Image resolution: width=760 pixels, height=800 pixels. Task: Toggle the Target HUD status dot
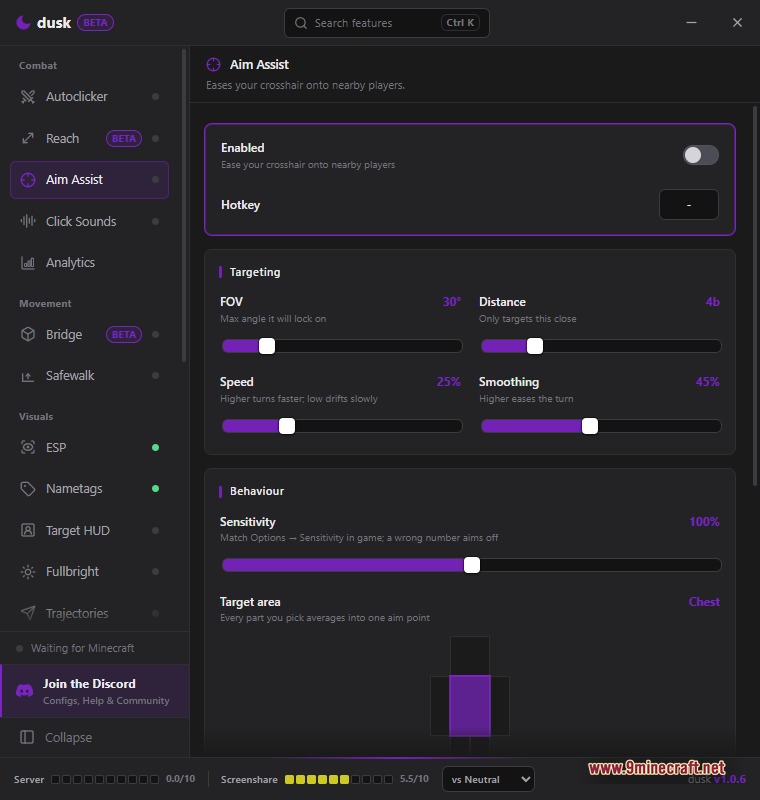click(x=156, y=531)
